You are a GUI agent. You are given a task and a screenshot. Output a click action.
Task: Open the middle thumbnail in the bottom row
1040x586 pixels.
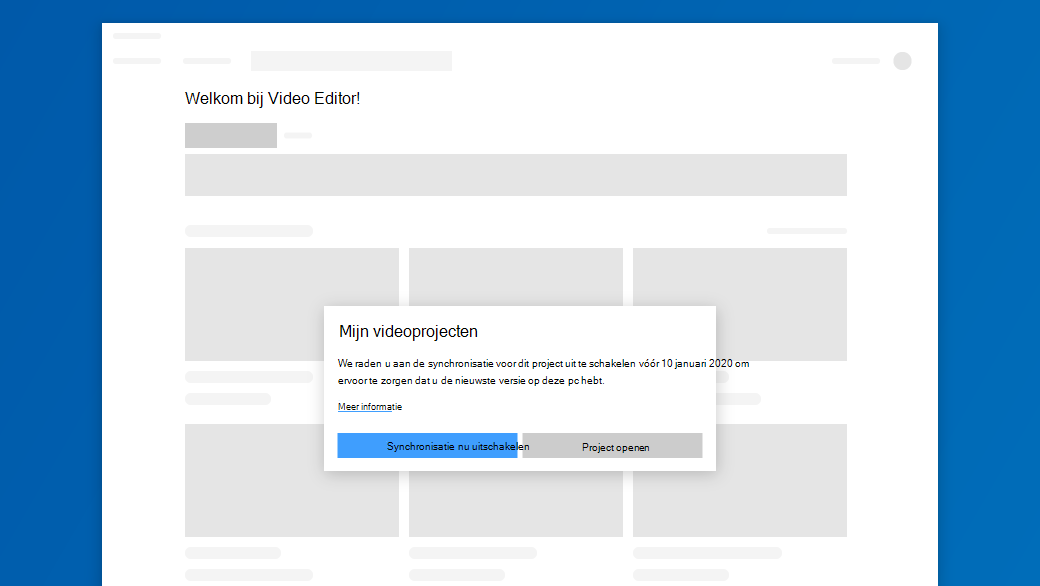coord(516,504)
